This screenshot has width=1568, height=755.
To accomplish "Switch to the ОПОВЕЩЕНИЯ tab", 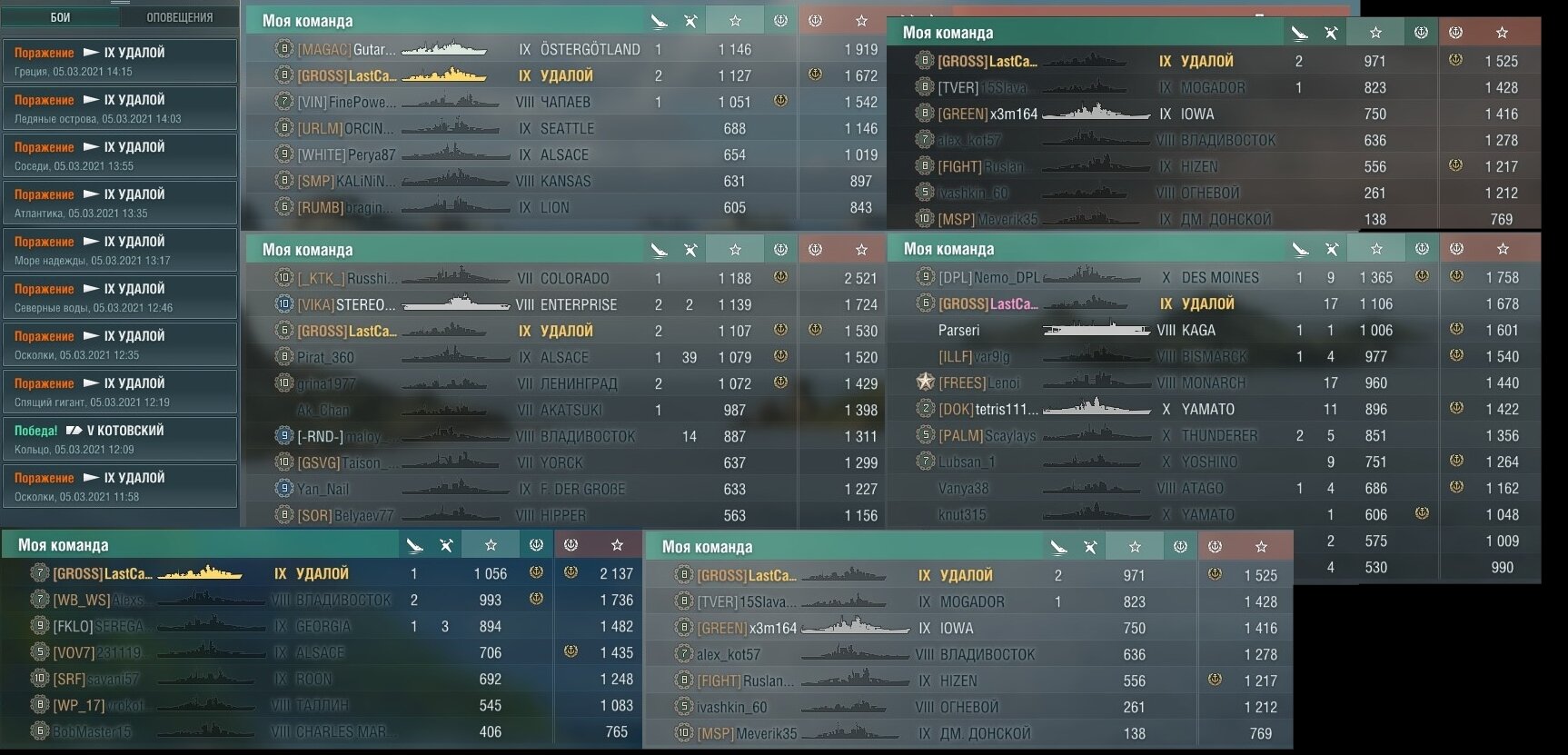I will (180, 17).
